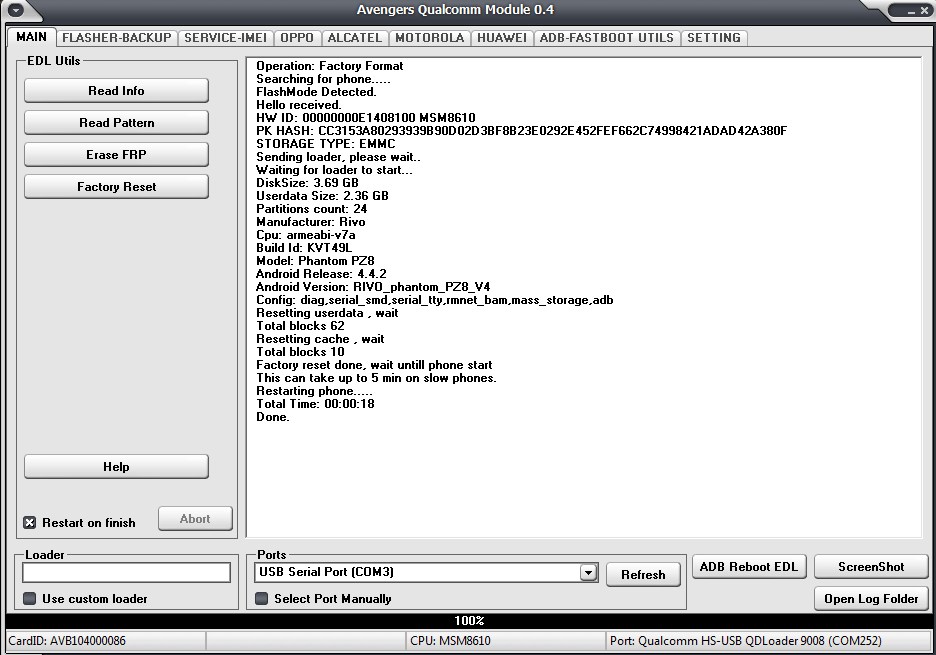Click the 'DiskSize: 3.69 GB' log line
Image resolution: width=936 pixels, height=655 pixels.
(307, 183)
